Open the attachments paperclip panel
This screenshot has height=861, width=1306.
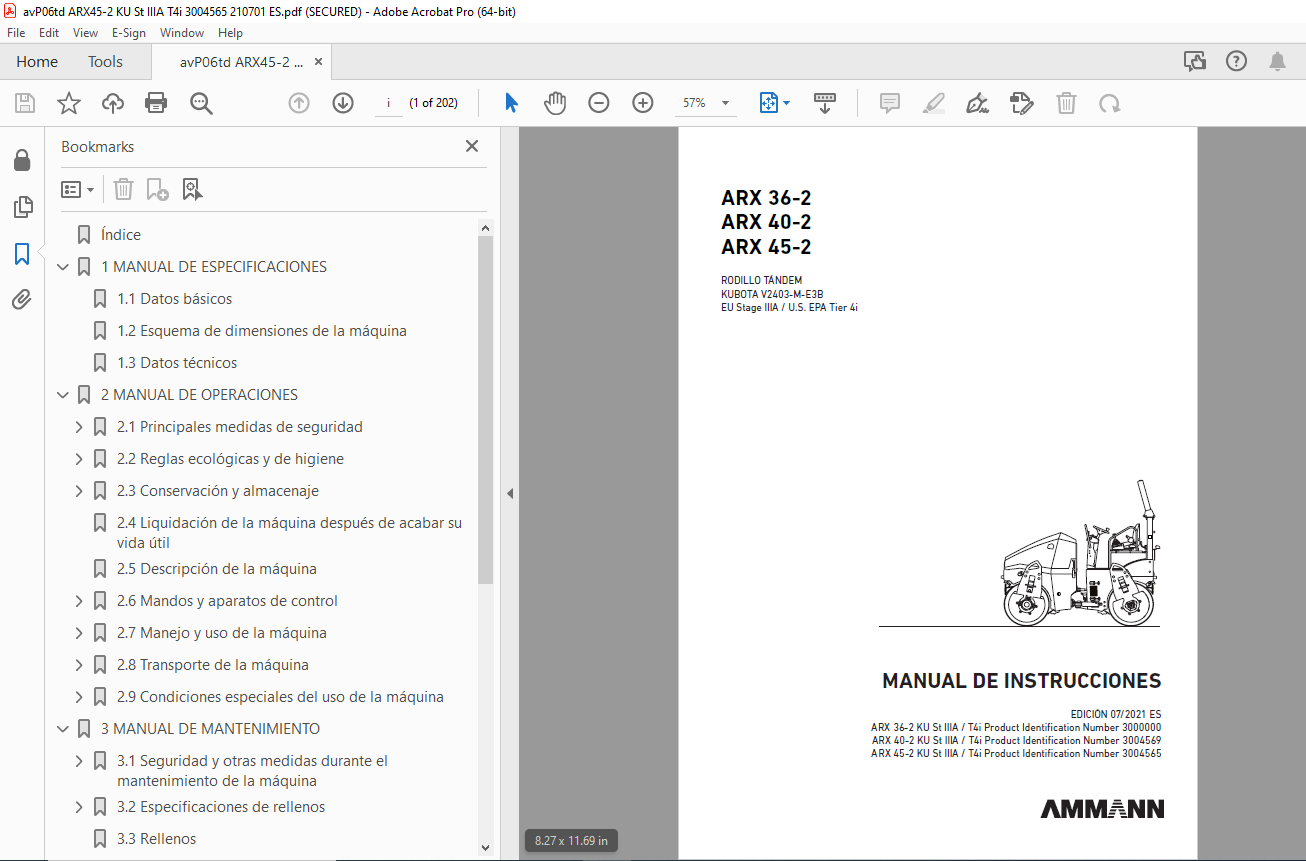[22, 300]
